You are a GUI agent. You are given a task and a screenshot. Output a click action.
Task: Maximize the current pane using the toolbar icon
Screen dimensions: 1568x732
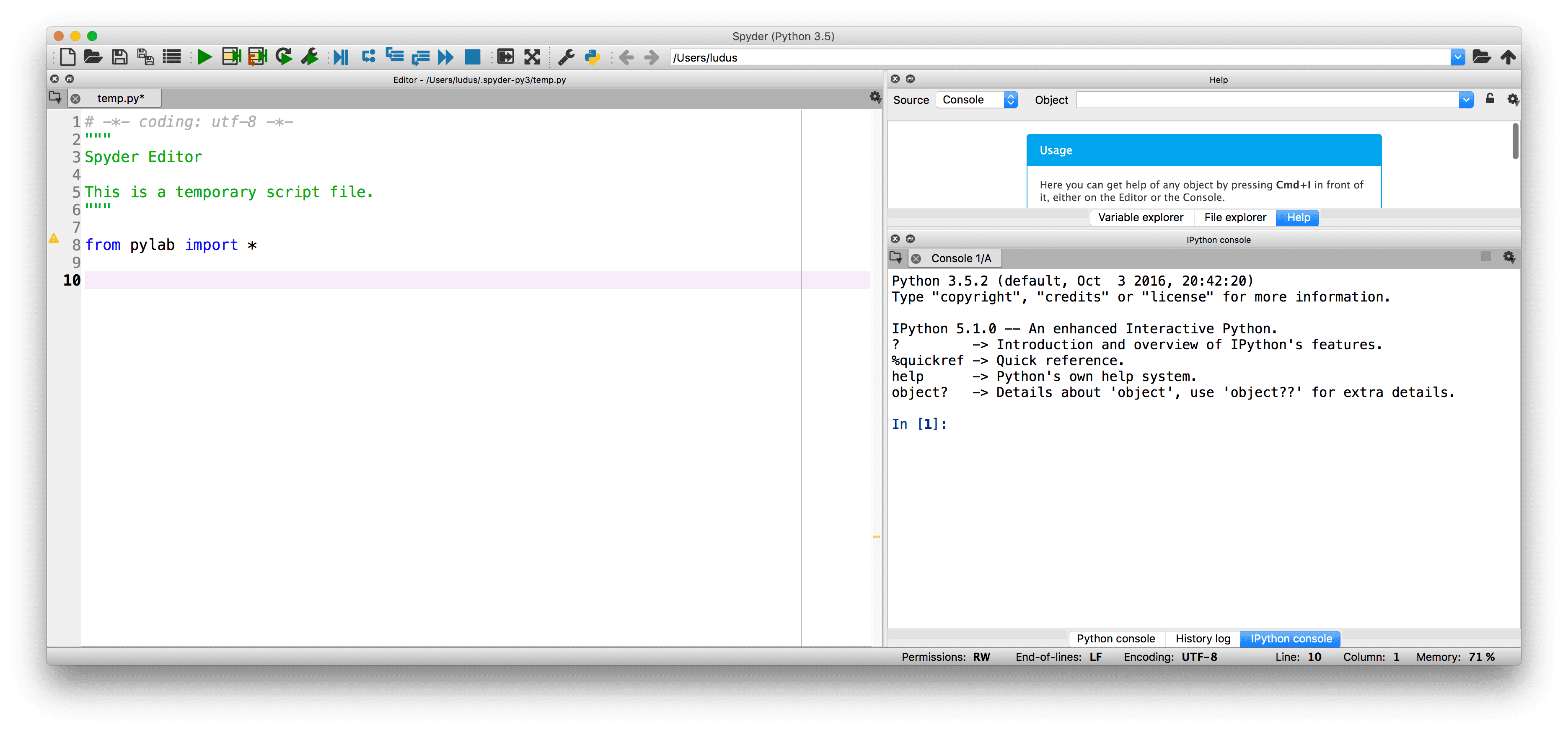click(x=505, y=57)
